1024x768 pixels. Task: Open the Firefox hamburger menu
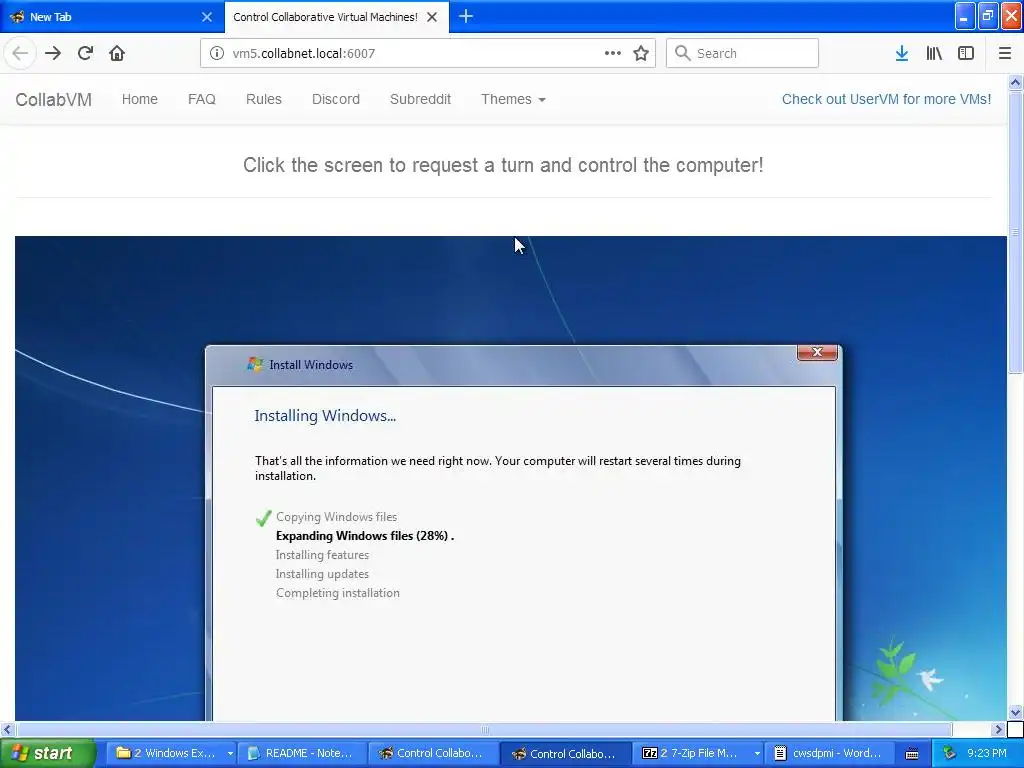tap(1005, 53)
